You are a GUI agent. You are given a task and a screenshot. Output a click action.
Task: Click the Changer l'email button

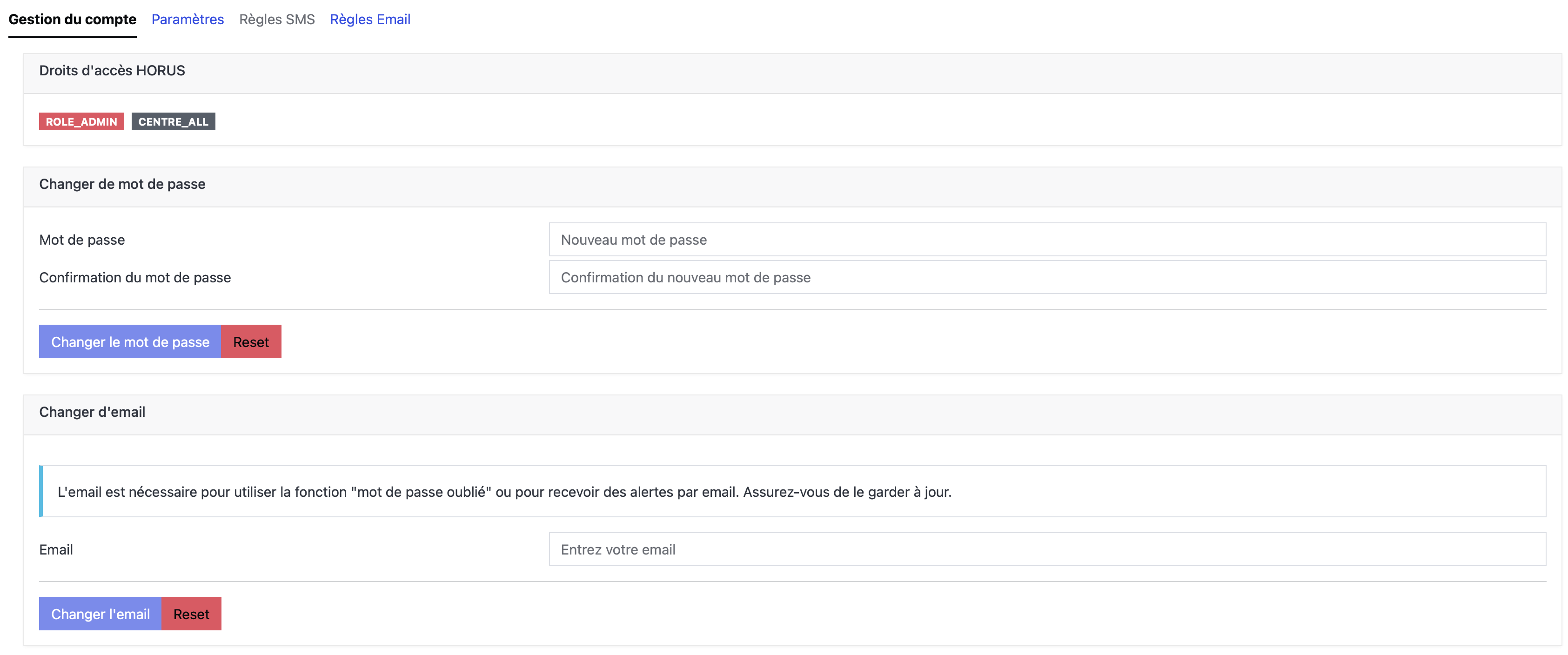point(101,614)
